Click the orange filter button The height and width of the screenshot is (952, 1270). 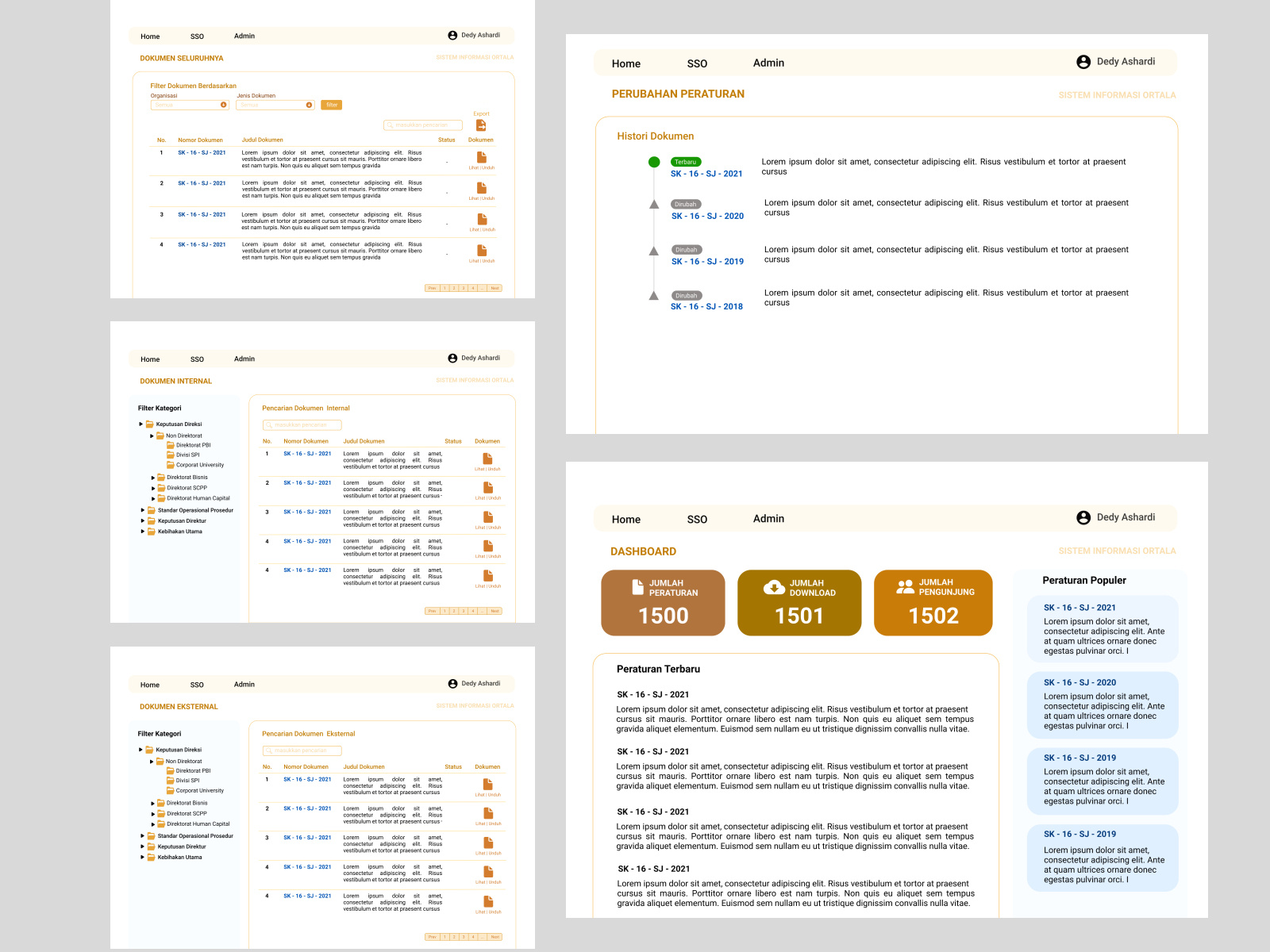coord(332,105)
